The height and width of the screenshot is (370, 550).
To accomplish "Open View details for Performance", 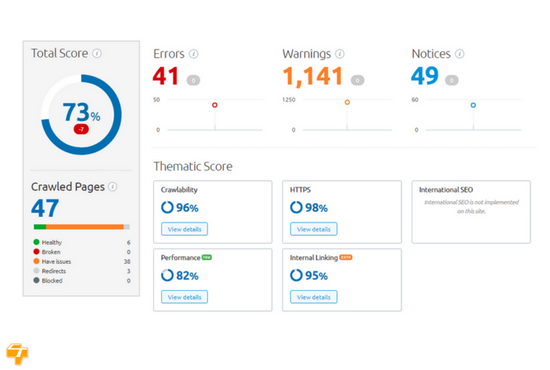I will coord(185,297).
